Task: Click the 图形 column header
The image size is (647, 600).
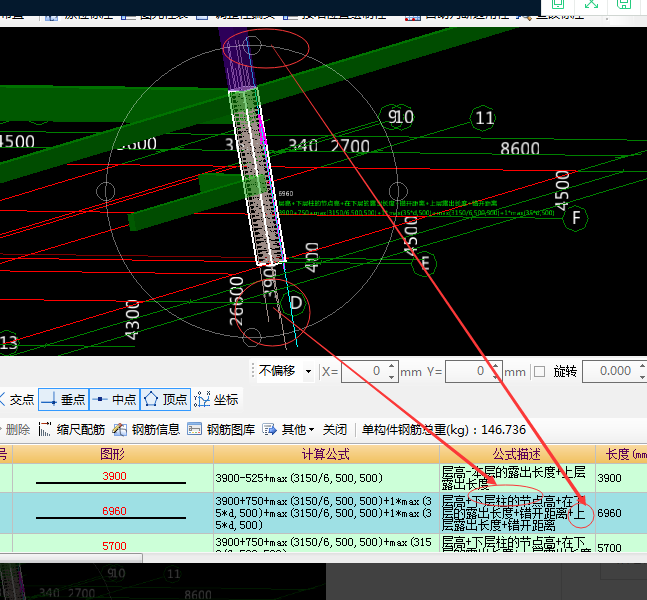Action: pos(113,454)
